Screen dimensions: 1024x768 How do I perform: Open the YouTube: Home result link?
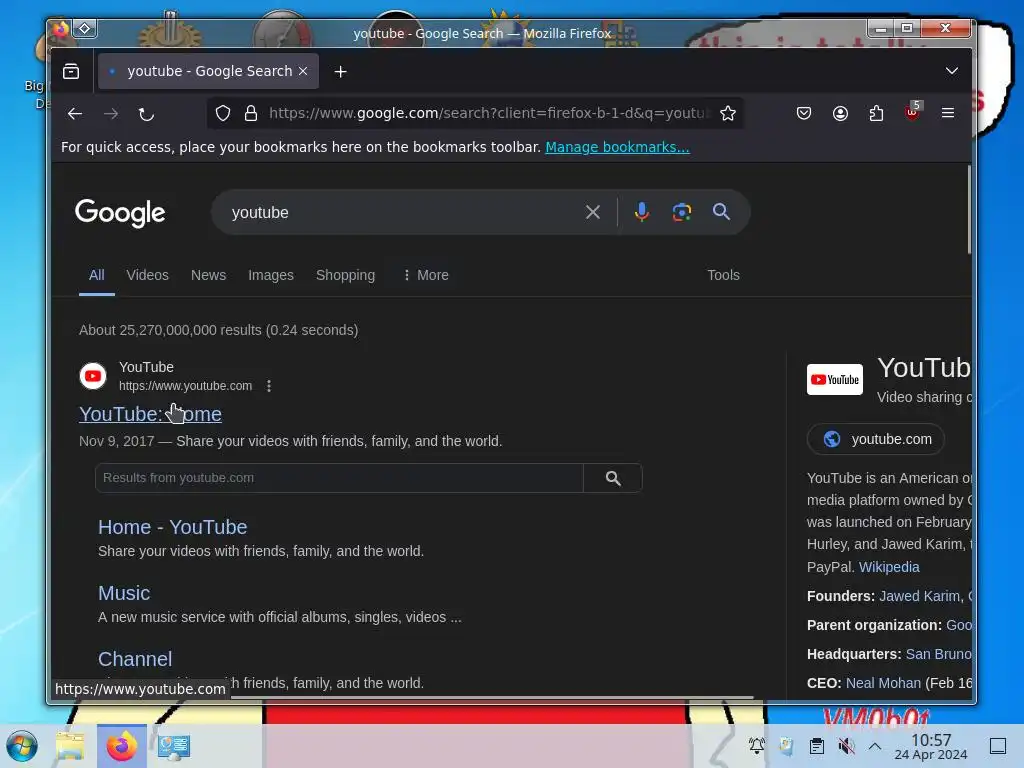(150, 414)
